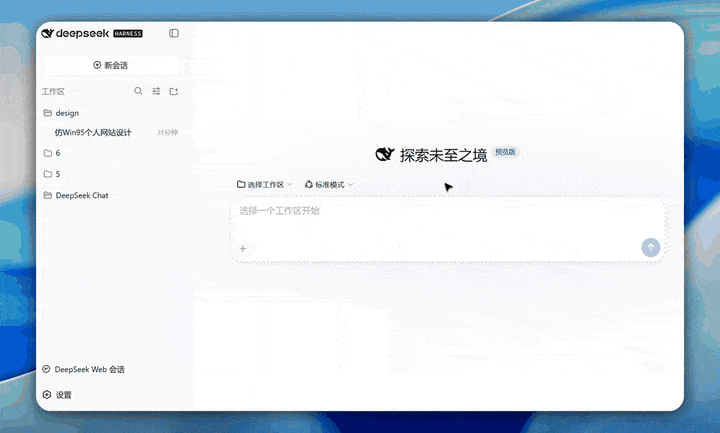Click the send arrow button

click(x=651, y=247)
